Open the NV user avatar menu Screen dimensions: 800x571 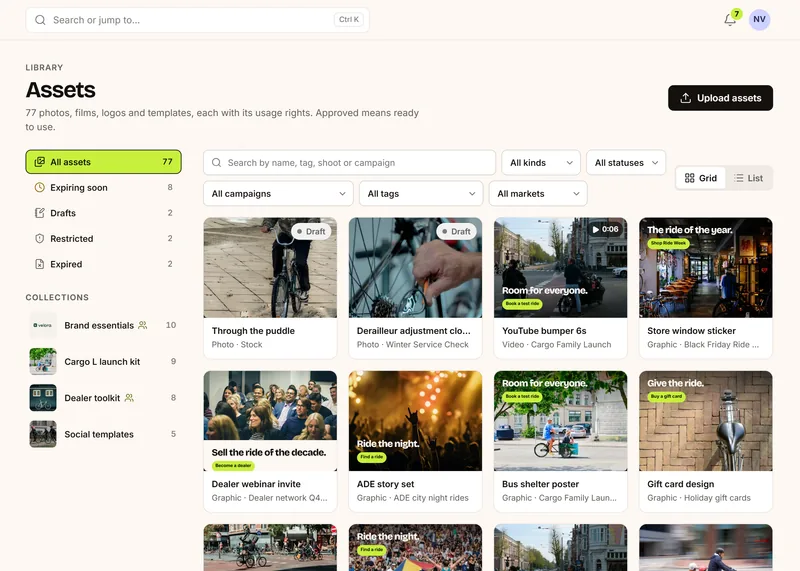click(x=759, y=19)
